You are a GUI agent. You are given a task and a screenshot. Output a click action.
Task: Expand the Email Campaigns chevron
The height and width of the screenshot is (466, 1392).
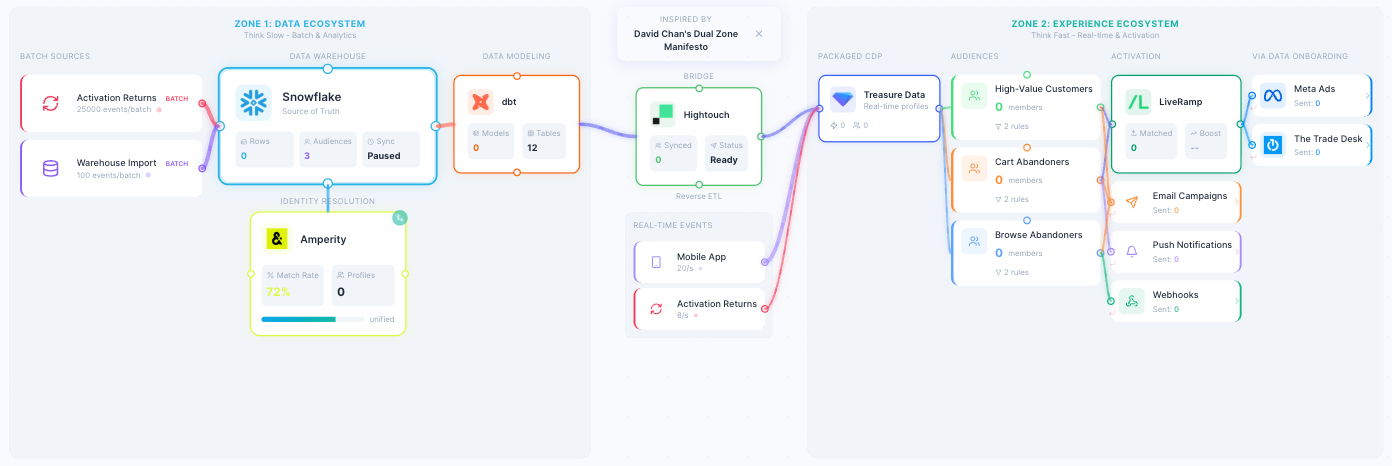1237,202
